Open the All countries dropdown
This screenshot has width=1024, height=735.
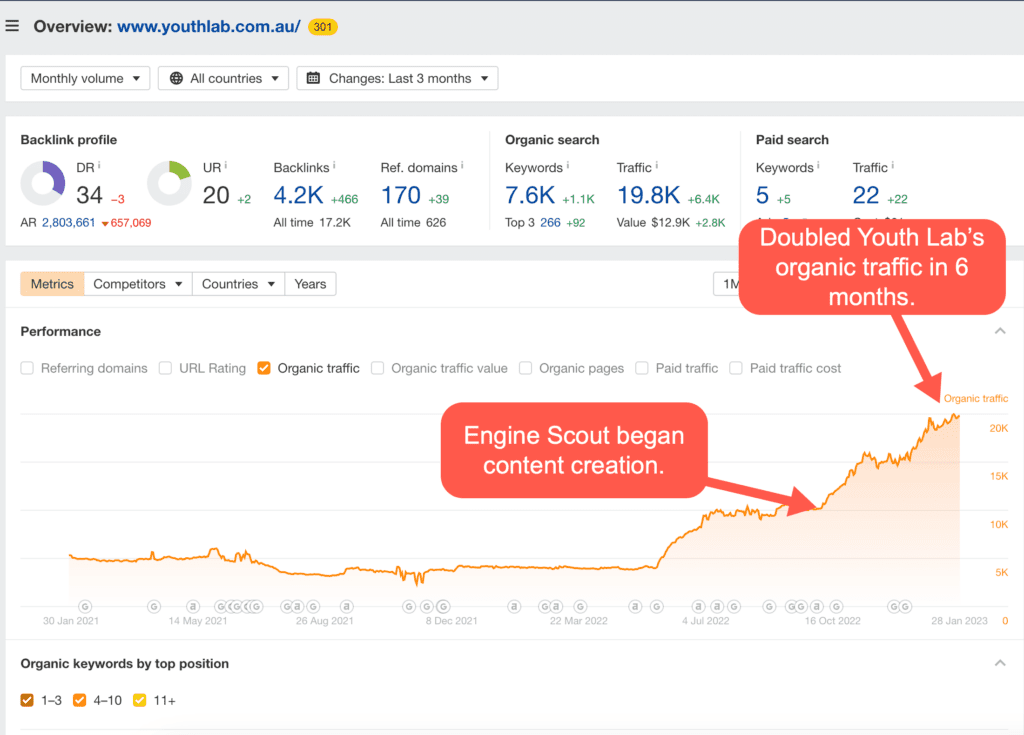pyautogui.click(x=224, y=78)
